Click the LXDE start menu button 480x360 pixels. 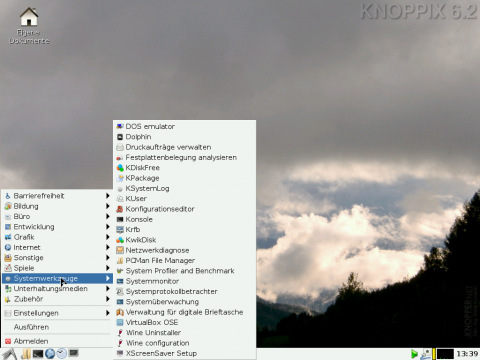coord(9,354)
